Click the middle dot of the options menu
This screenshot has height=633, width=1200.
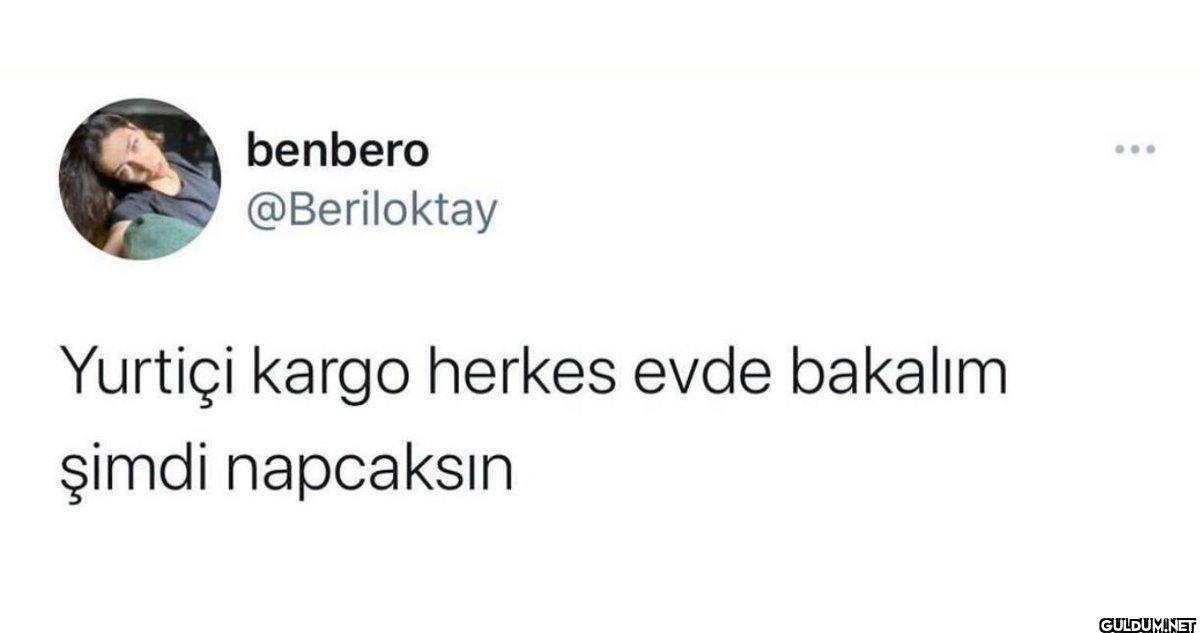[x=1136, y=151]
